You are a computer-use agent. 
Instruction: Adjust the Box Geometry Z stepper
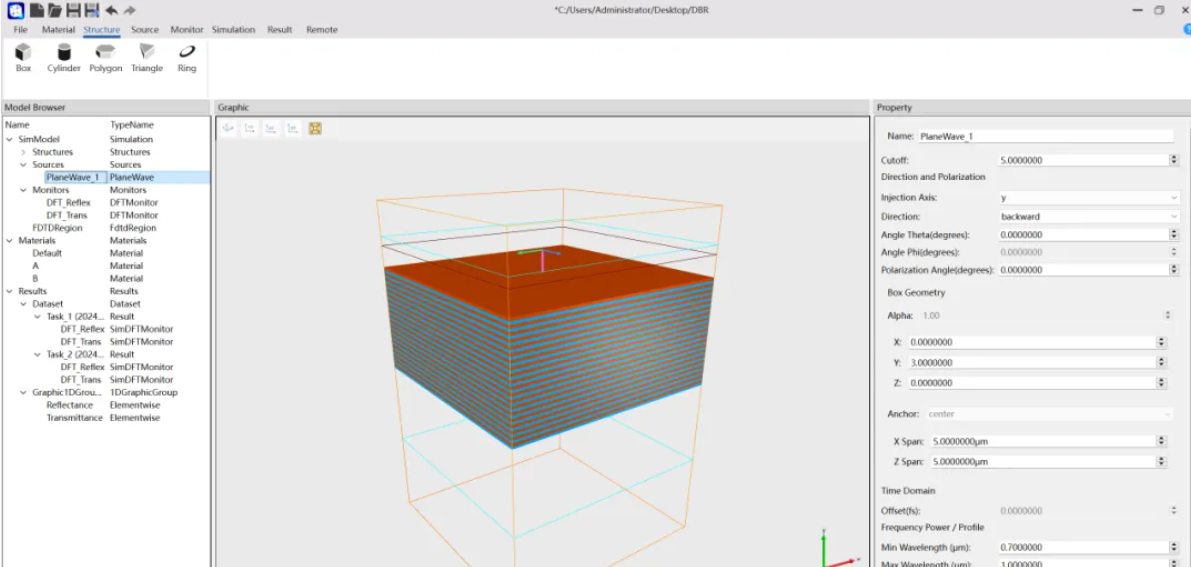[x=1161, y=383]
